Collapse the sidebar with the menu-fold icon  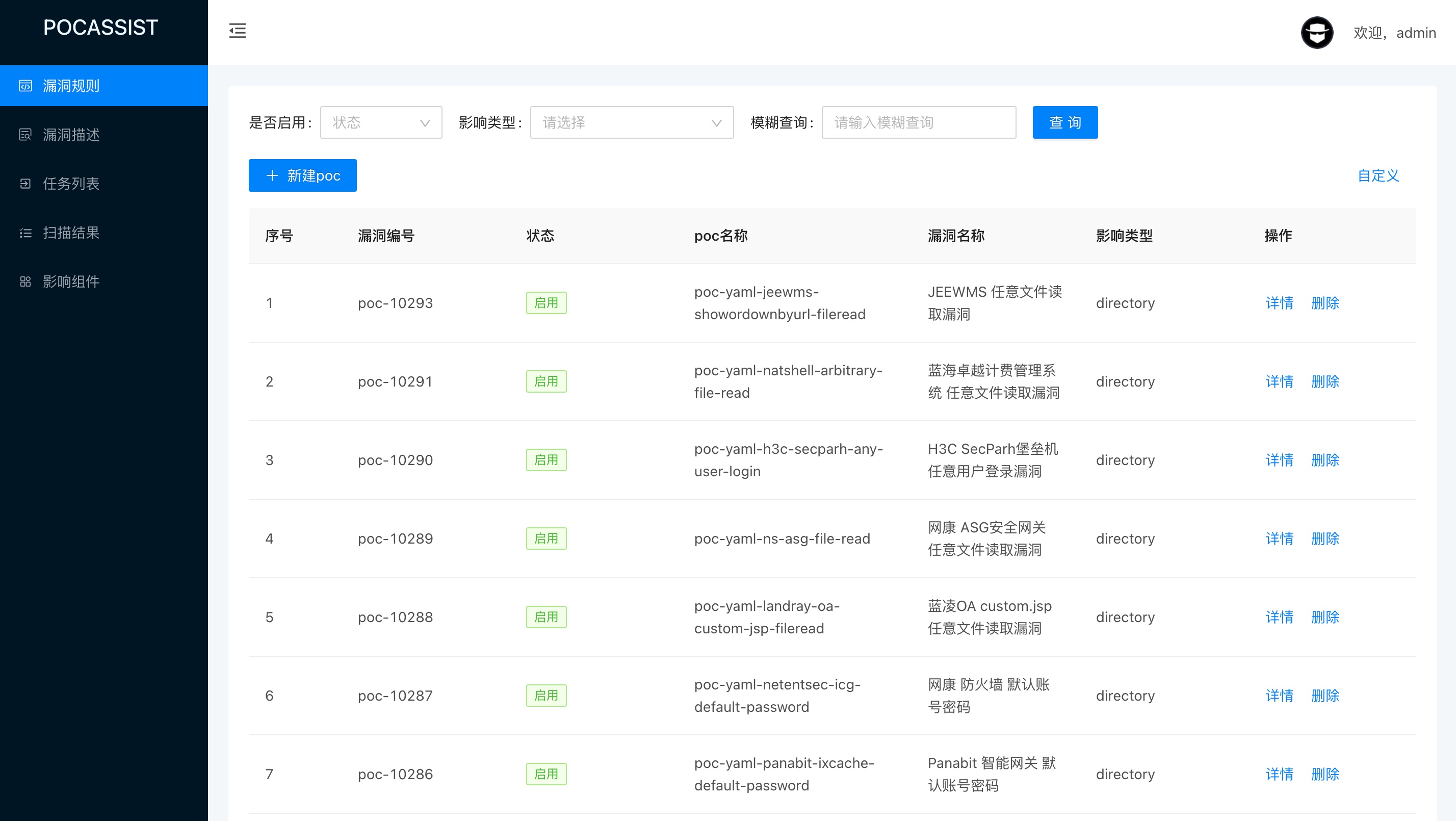tap(238, 31)
